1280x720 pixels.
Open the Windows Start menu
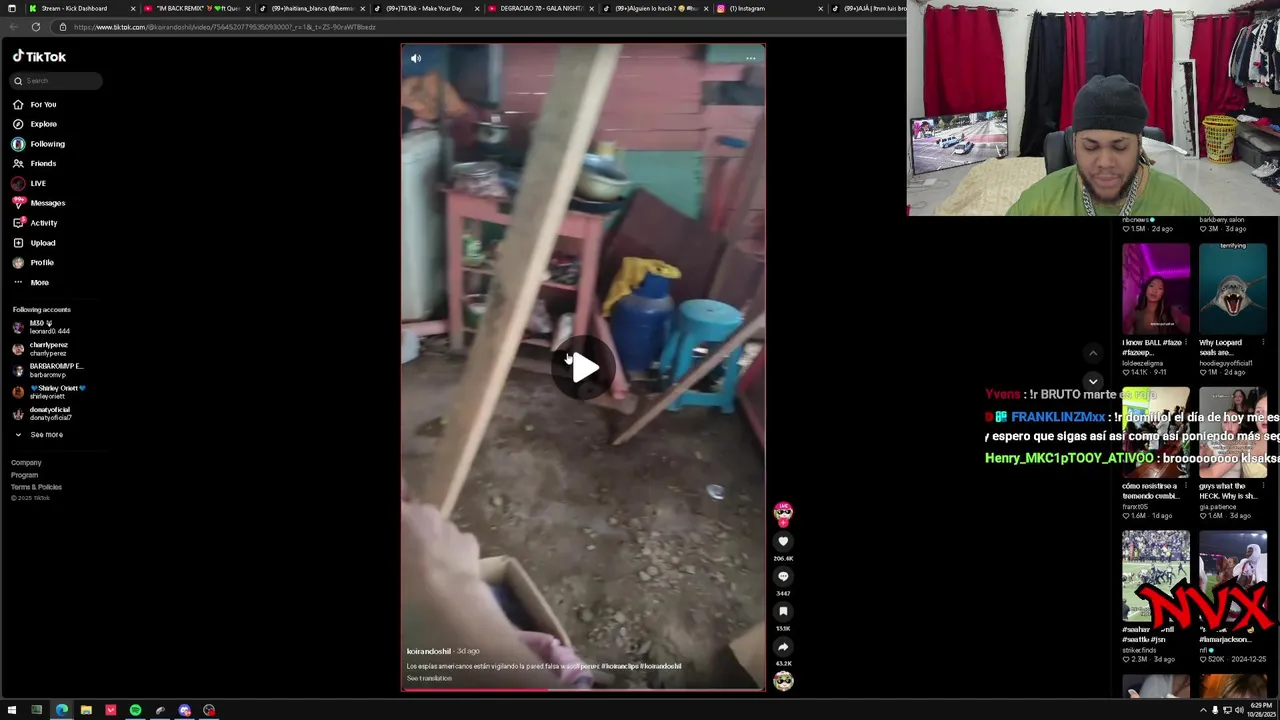coord(12,710)
